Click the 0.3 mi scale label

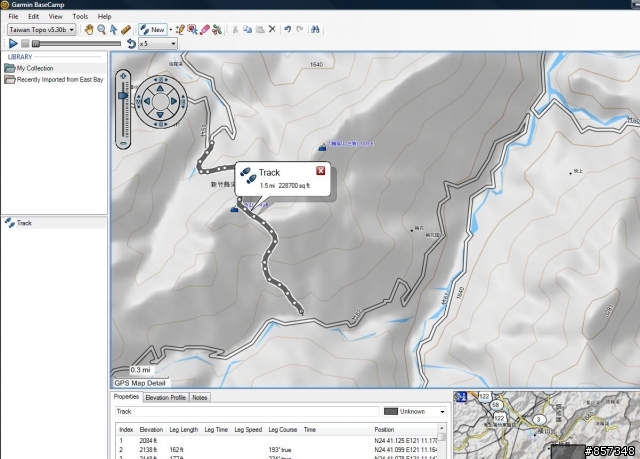(x=140, y=370)
